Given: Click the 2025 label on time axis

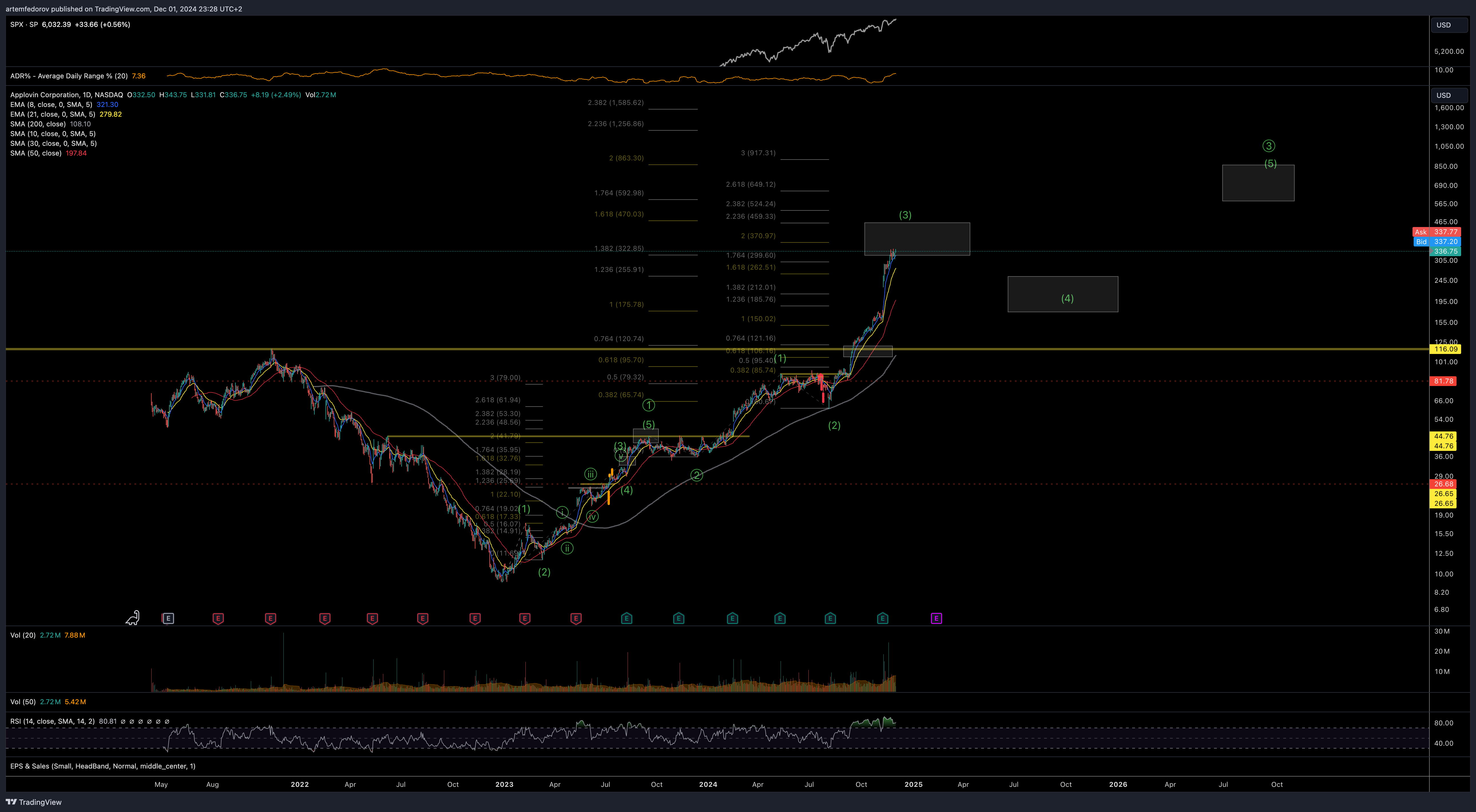Looking at the screenshot, I should tap(913, 785).
